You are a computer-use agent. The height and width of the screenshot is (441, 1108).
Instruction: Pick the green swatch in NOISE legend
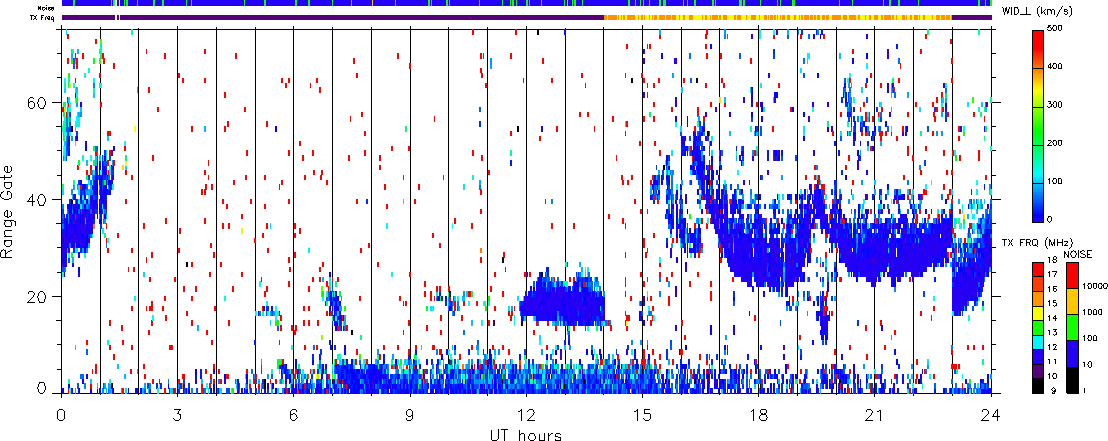(x=1071, y=327)
